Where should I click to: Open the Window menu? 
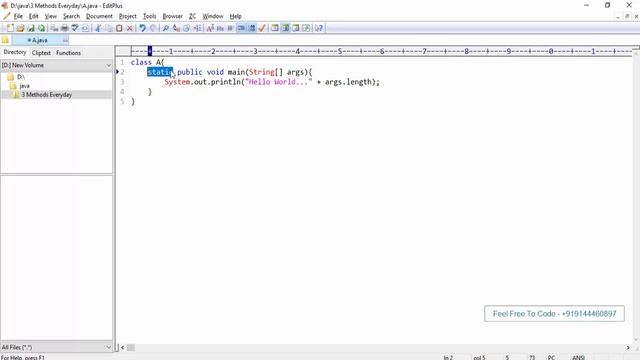pos(213,16)
